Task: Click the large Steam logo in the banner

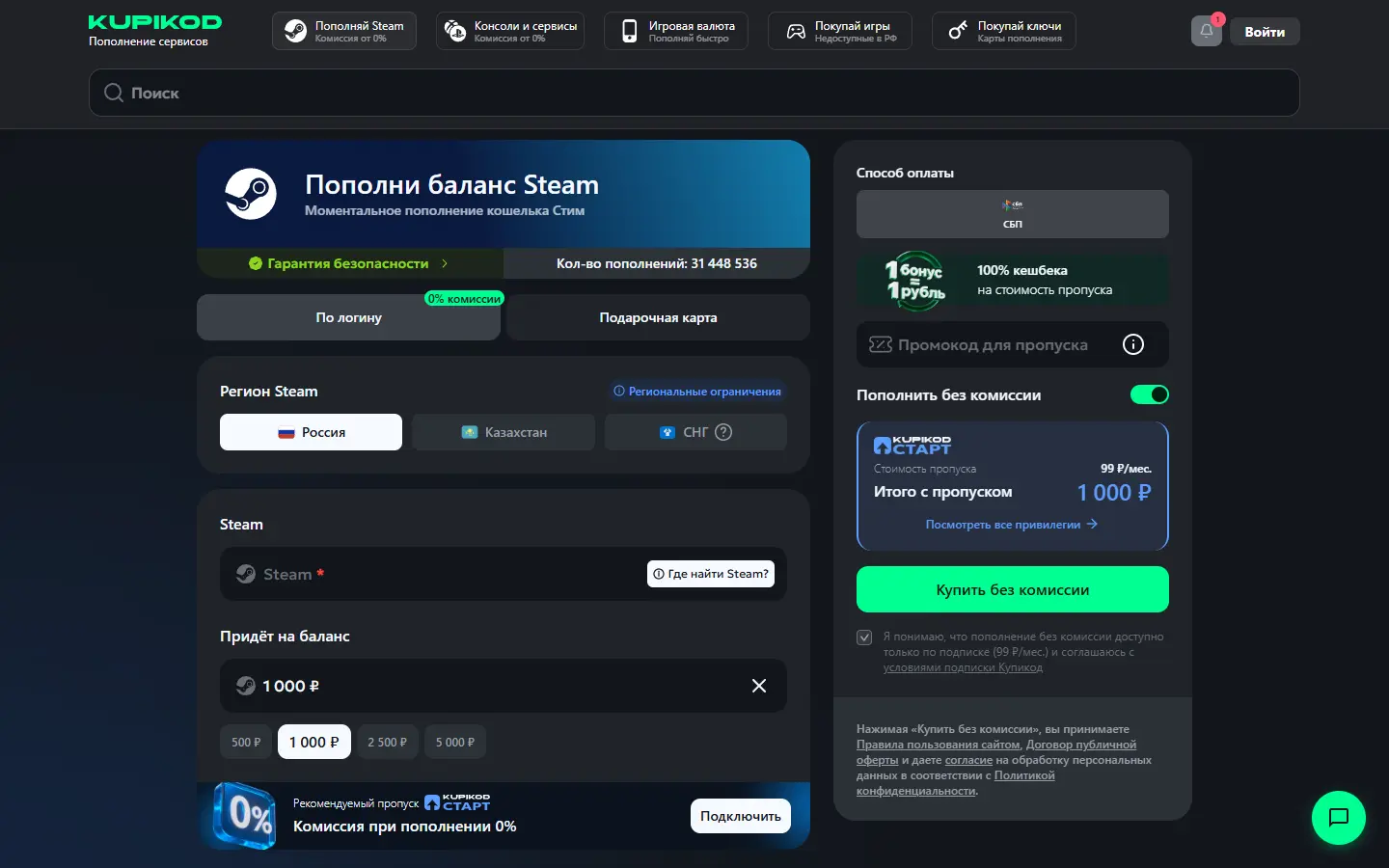Action: tap(251, 194)
